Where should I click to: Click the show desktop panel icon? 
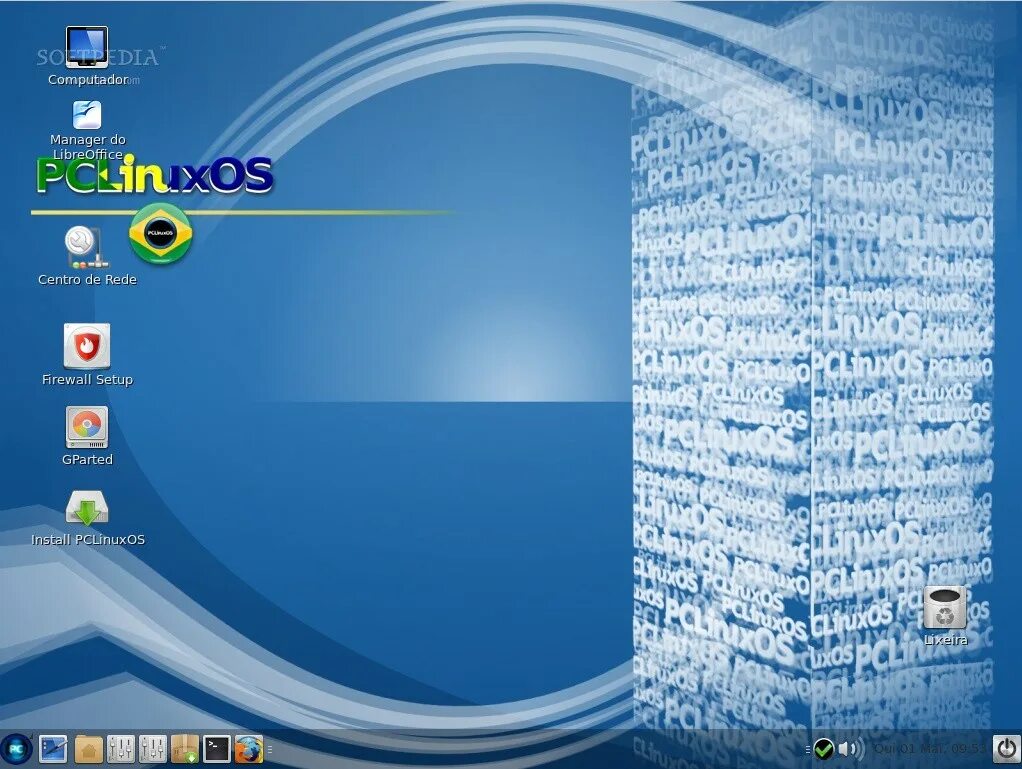tap(53, 749)
